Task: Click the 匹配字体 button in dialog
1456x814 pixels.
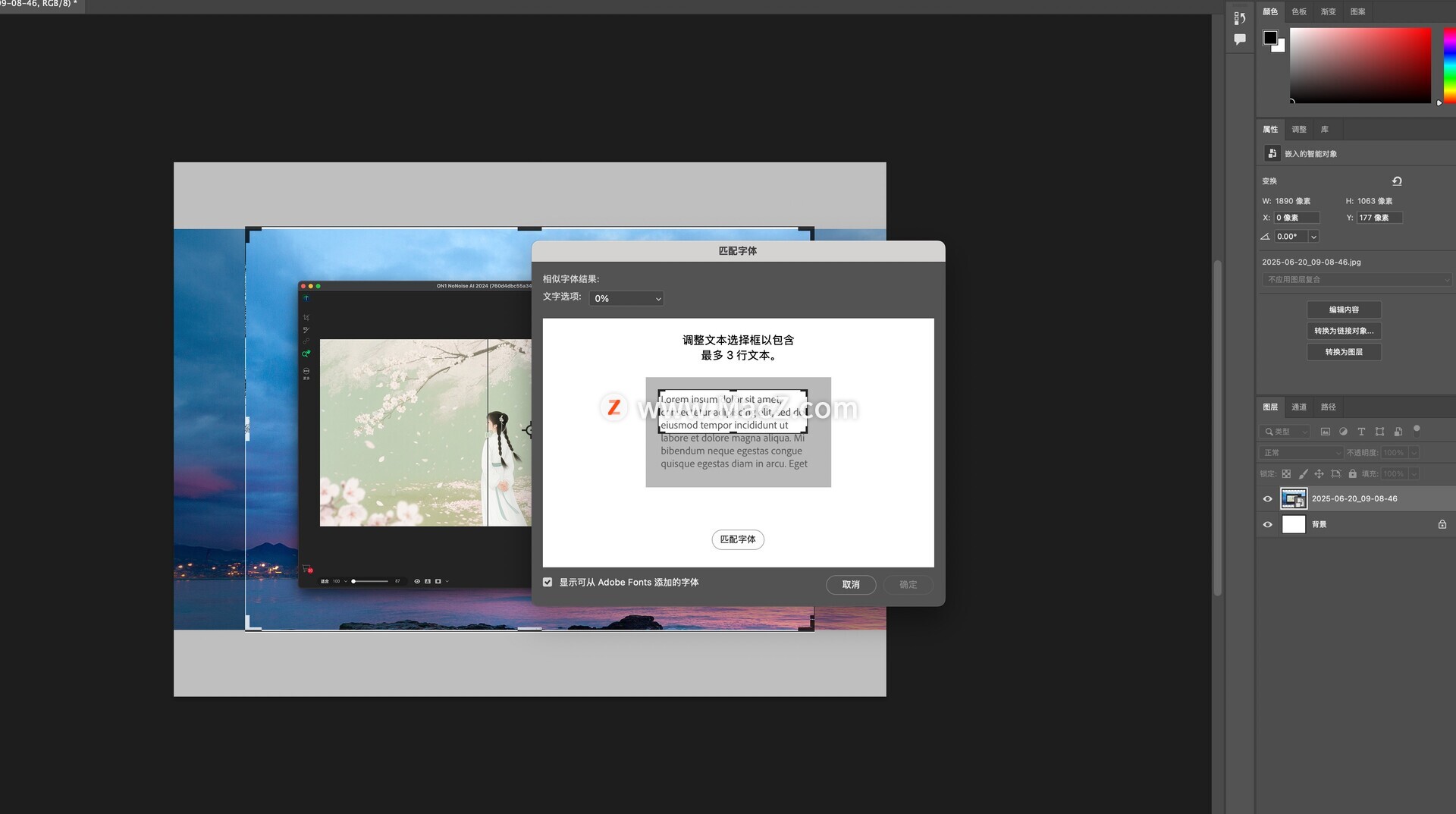Action: [x=738, y=540]
